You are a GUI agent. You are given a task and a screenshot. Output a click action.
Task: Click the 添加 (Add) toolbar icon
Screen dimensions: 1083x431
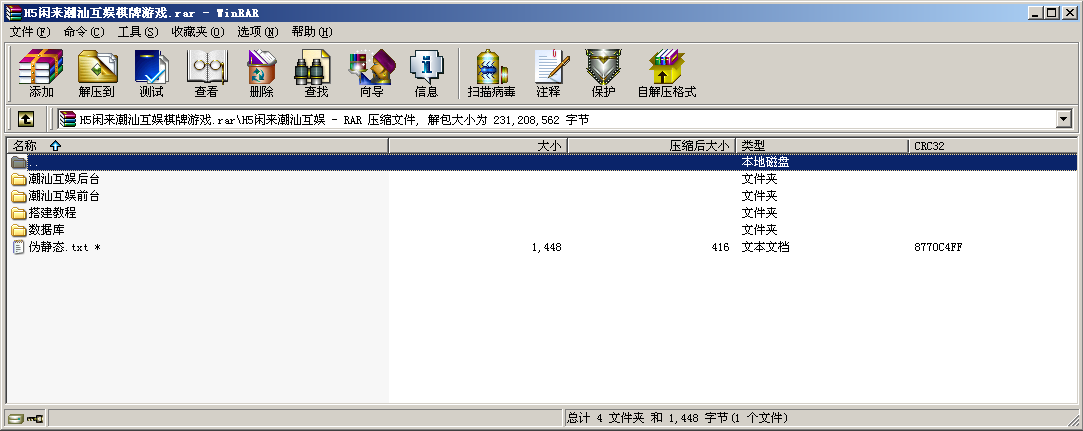[x=41, y=73]
